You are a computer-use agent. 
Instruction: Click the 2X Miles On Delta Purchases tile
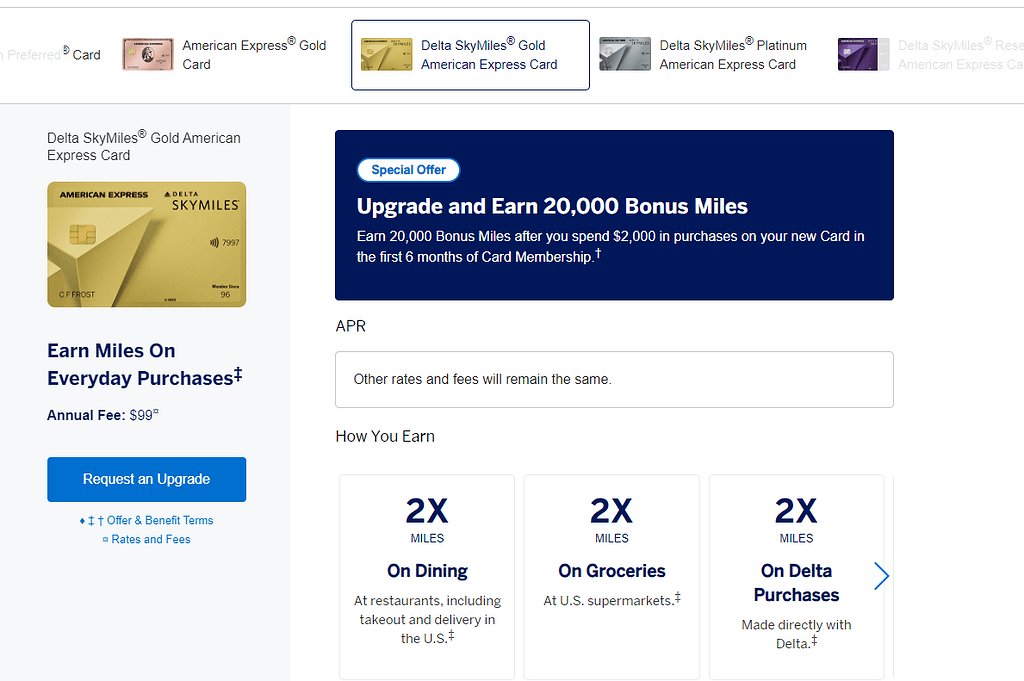click(x=796, y=577)
